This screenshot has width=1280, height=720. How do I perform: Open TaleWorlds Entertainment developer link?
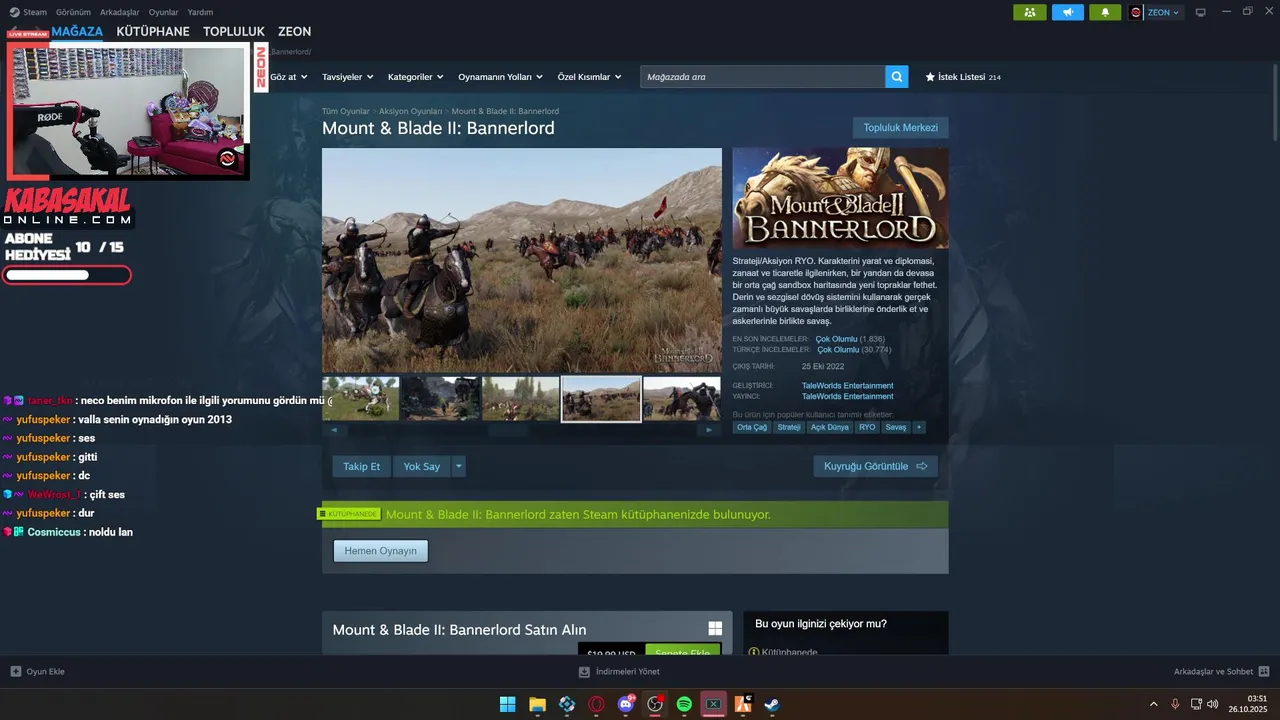pos(847,386)
